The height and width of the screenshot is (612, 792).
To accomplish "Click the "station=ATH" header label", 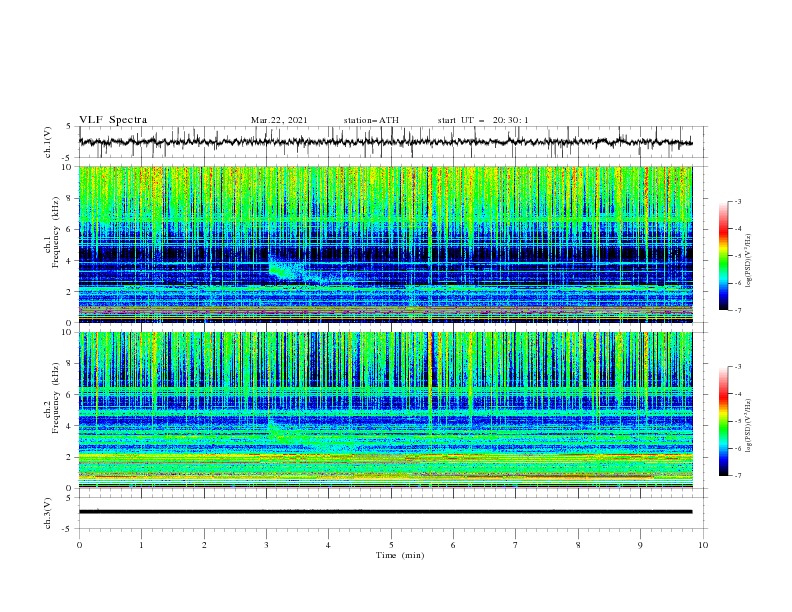I will point(371,120).
